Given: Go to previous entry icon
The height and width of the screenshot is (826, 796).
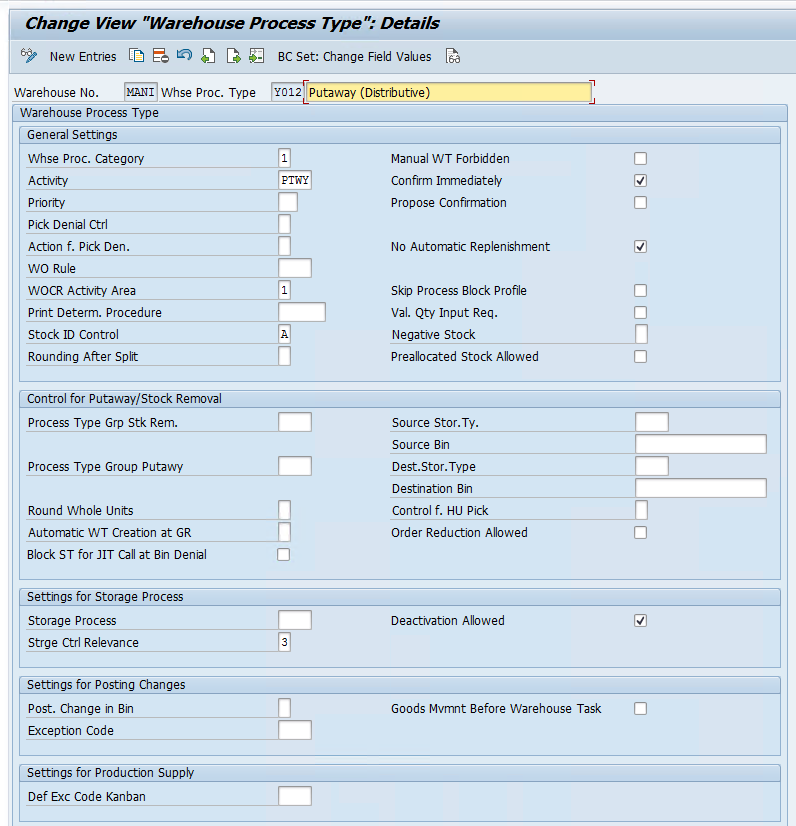Looking at the screenshot, I should [x=208, y=56].
